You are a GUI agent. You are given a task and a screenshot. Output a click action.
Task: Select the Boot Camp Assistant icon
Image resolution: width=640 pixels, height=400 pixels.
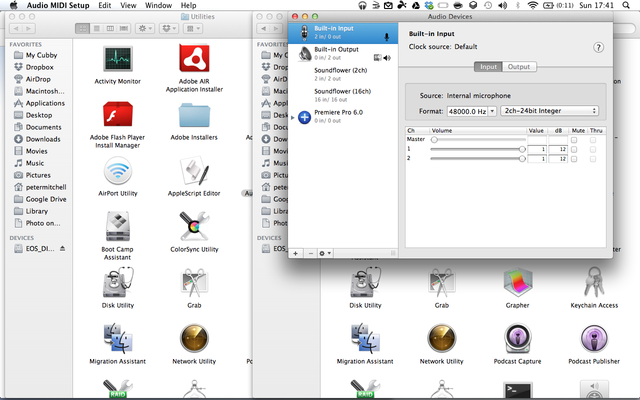pyautogui.click(x=118, y=227)
